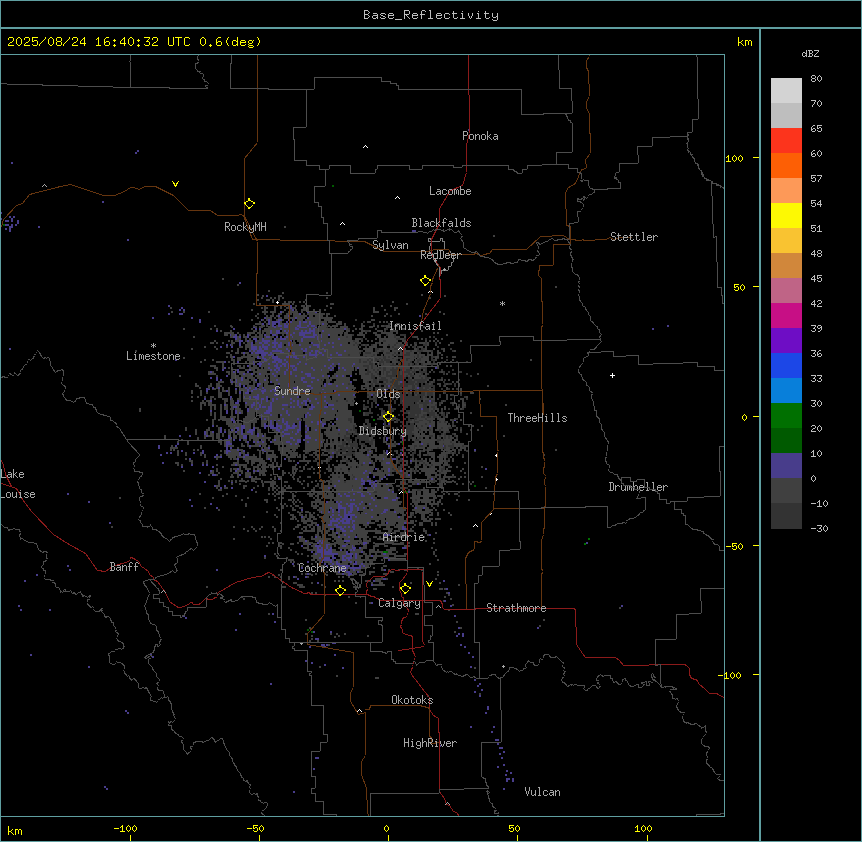Click the Okotoks town label
This screenshot has width=862, height=842.
coord(412,700)
